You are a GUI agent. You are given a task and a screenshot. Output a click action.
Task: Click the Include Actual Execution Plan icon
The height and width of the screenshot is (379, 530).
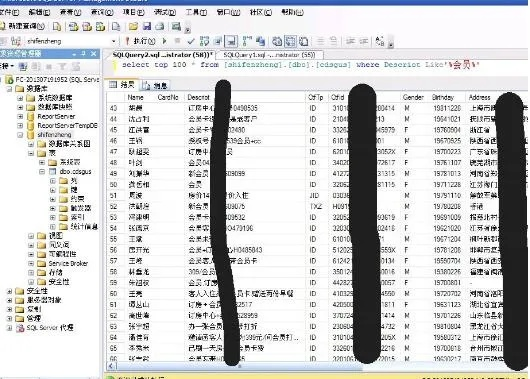tap(247, 41)
